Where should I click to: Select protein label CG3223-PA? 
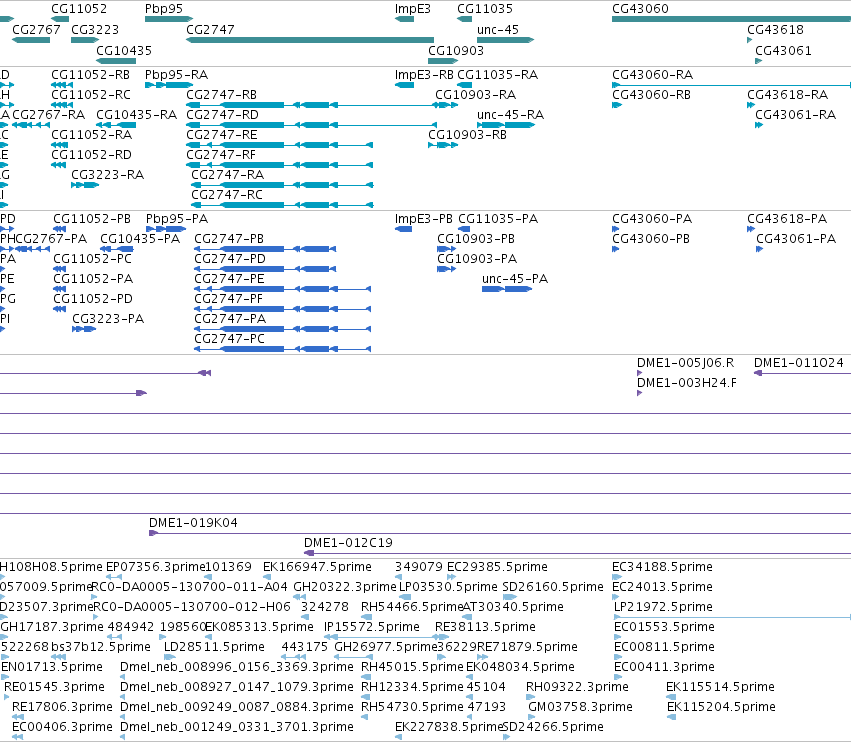(x=108, y=318)
